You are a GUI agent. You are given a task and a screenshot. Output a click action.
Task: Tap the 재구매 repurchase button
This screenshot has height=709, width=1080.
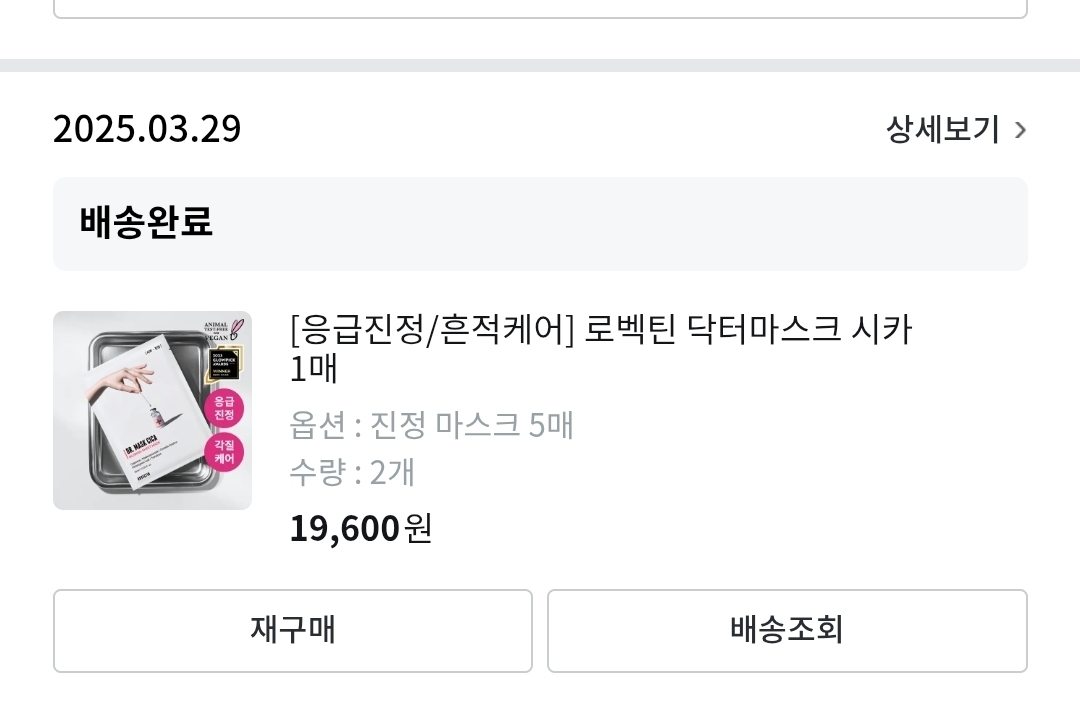(x=292, y=631)
